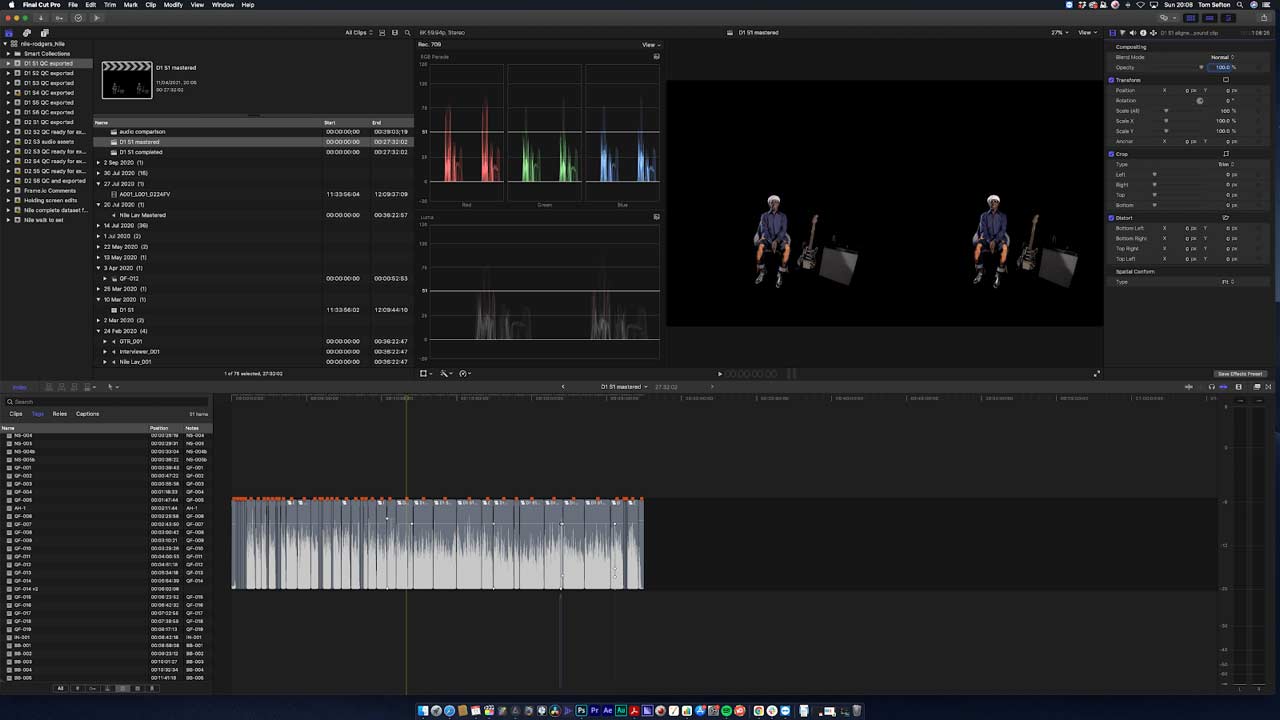Click the Index button above the timeline
Viewport: 1280px width, 720px height.
click(20, 387)
